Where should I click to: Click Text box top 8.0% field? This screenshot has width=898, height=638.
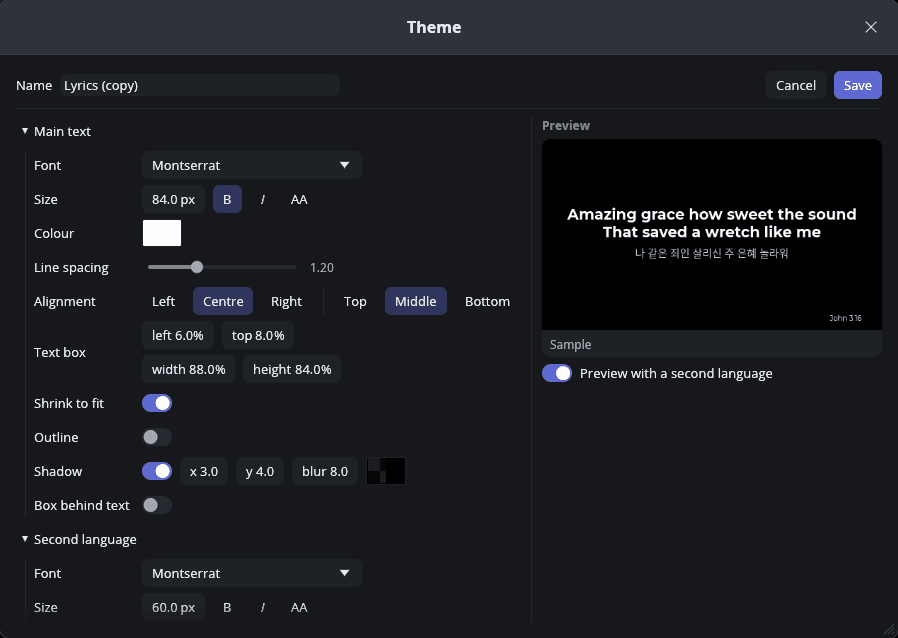258,336
